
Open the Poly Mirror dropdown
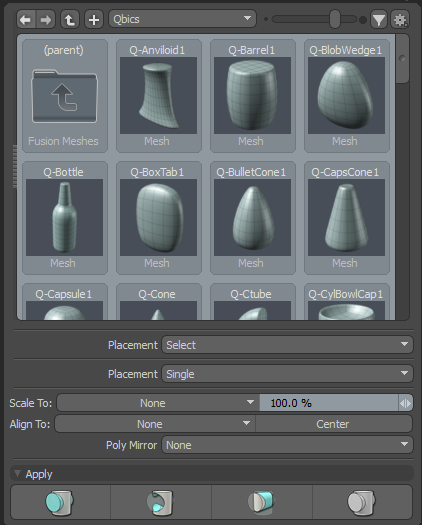pyautogui.click(x=287, y=445)
